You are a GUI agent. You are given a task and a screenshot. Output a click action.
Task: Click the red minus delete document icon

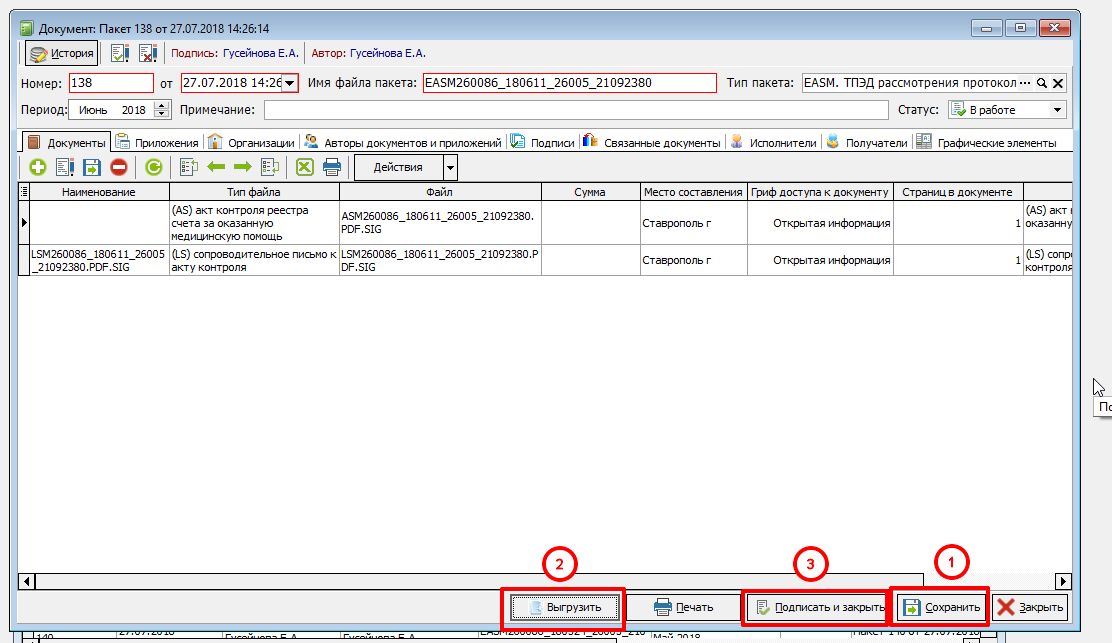[119, 167]
